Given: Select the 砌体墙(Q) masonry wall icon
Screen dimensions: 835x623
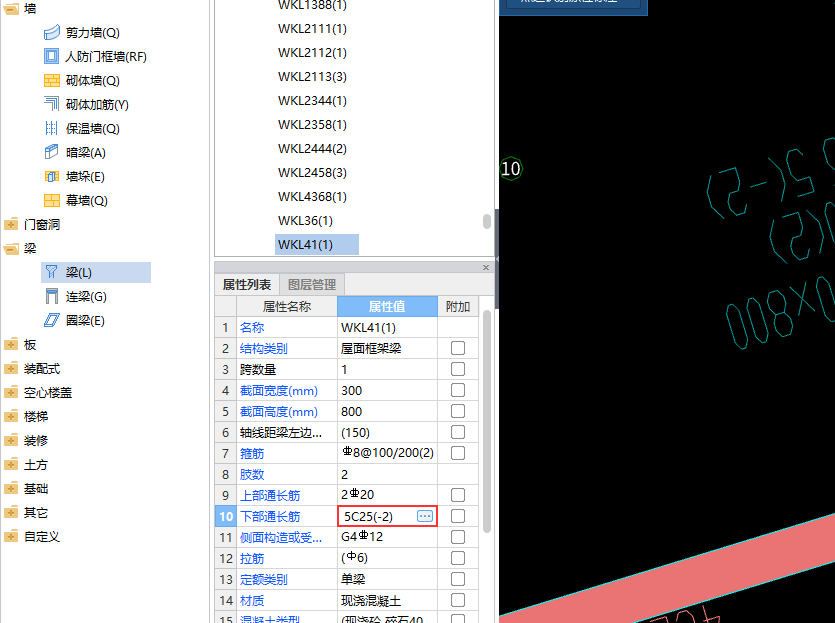Looking at the screenshot, I should [52, 80].
